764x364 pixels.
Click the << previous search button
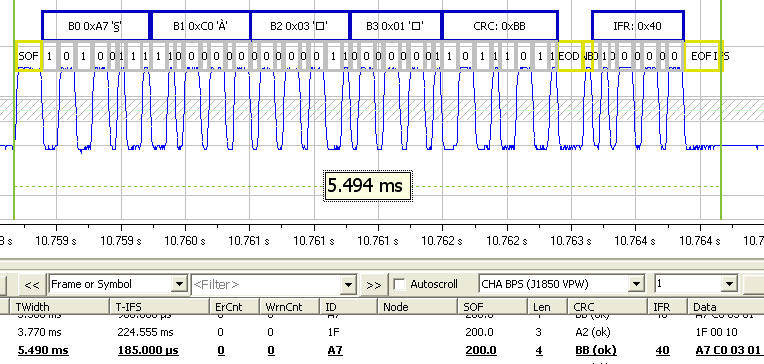pos(32,285)
